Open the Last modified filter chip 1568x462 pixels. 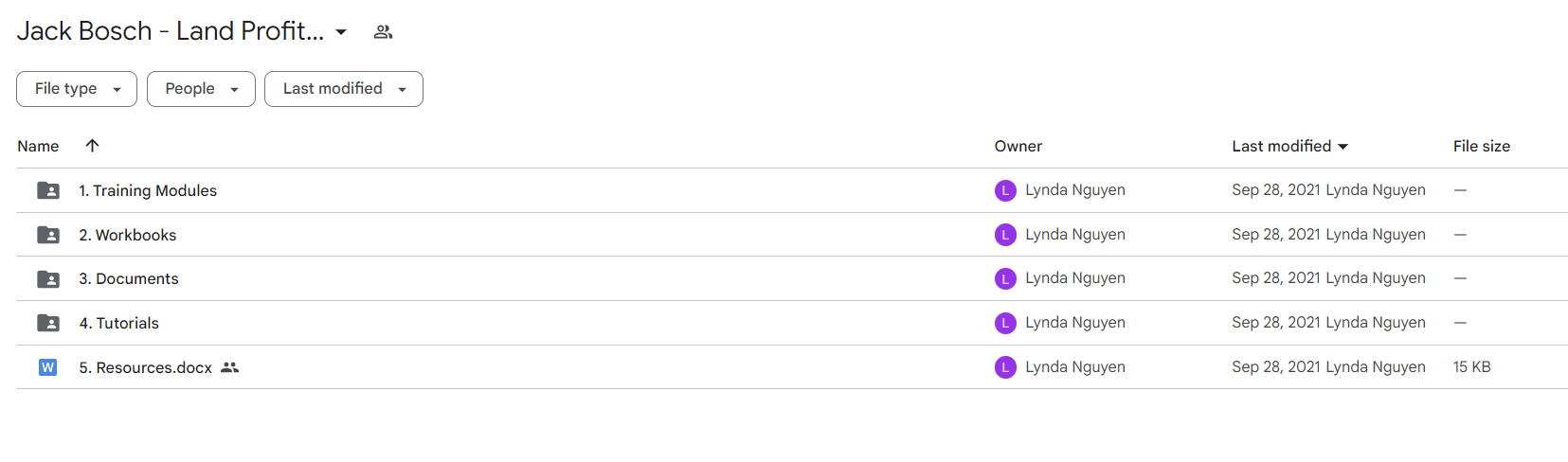click(344, 89)
